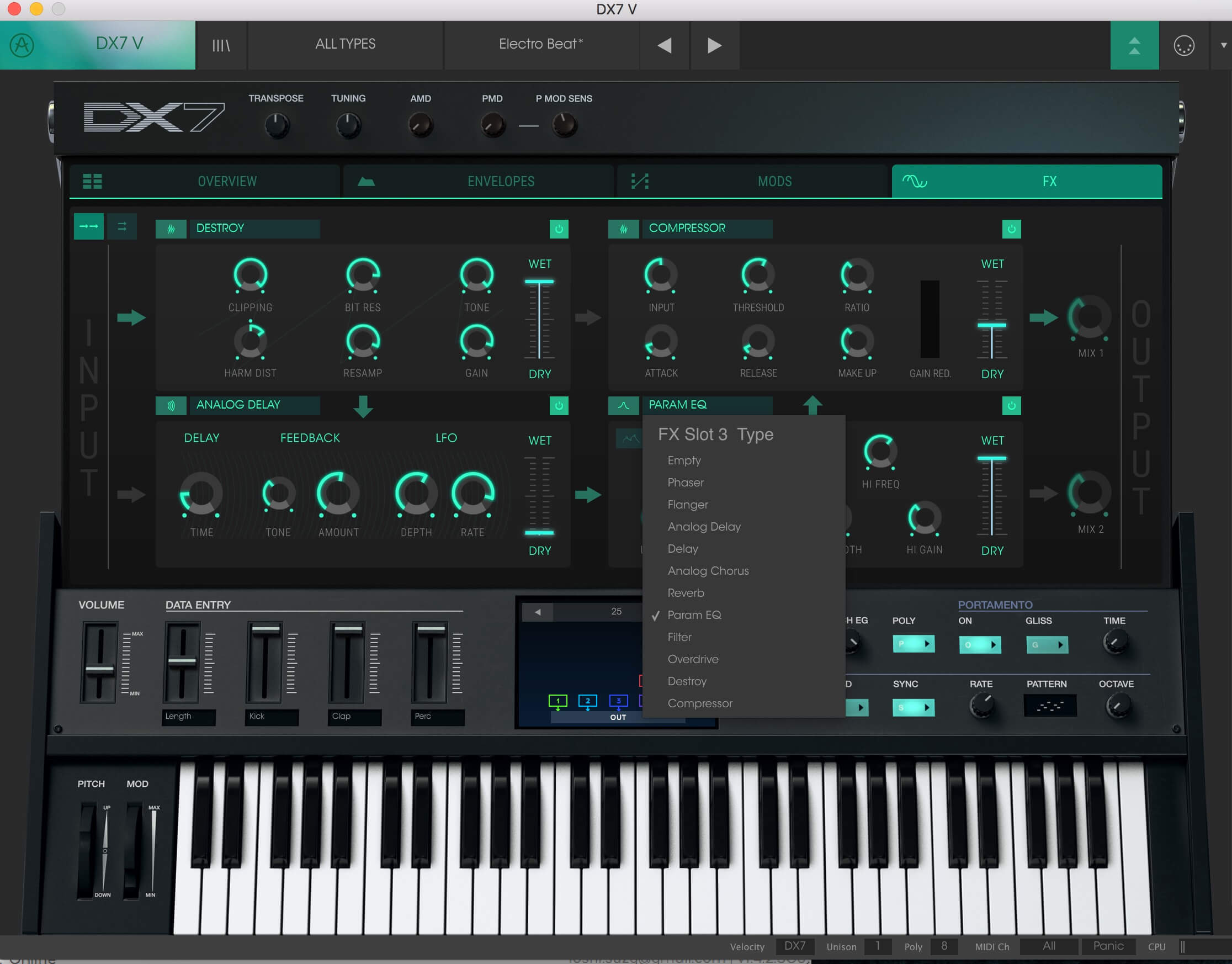Expand the top-right toolbar dropdown arrow
Viewport: 1232px width, 964px height.
[1223, 45]
